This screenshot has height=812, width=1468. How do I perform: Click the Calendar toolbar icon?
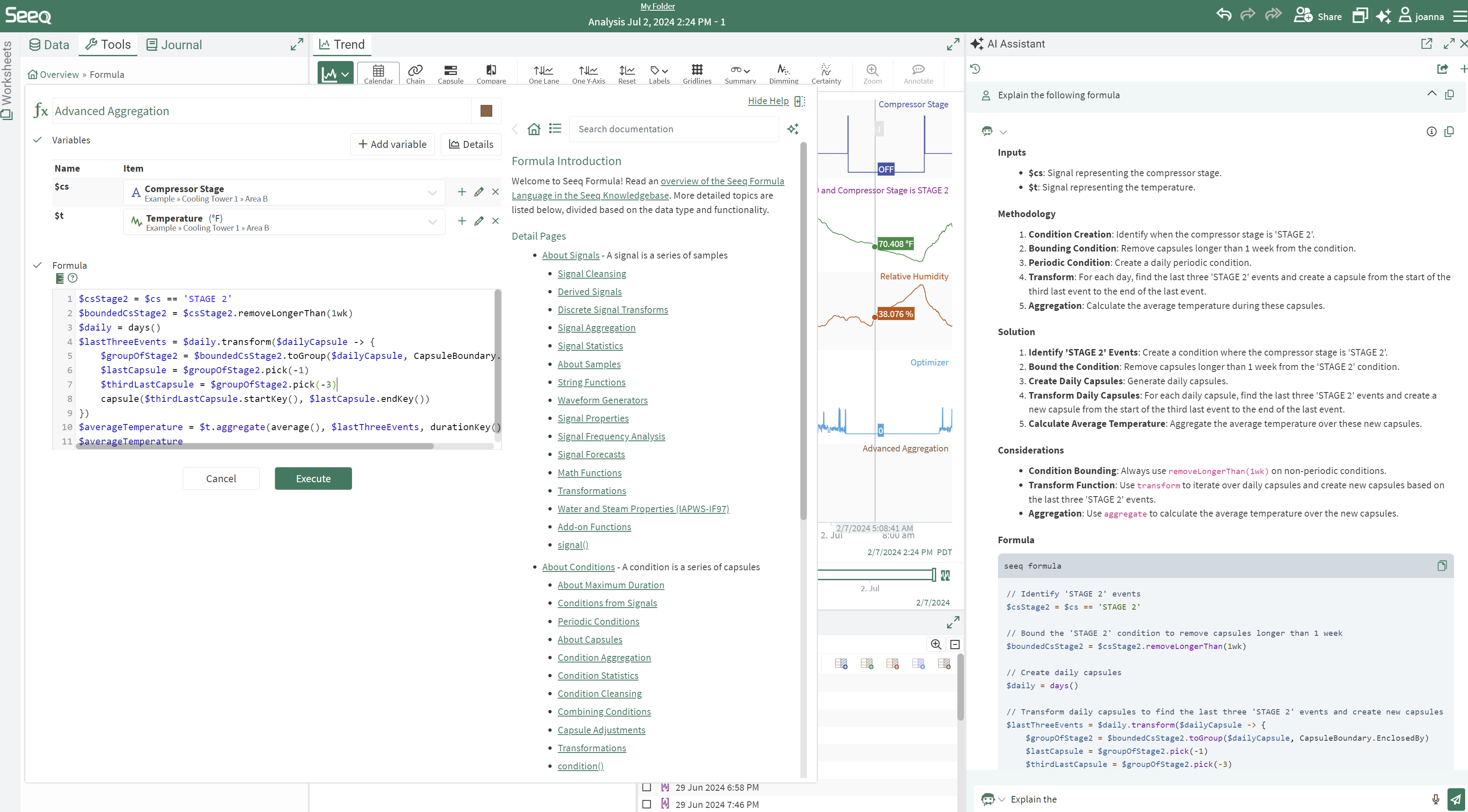coord(378,73)
